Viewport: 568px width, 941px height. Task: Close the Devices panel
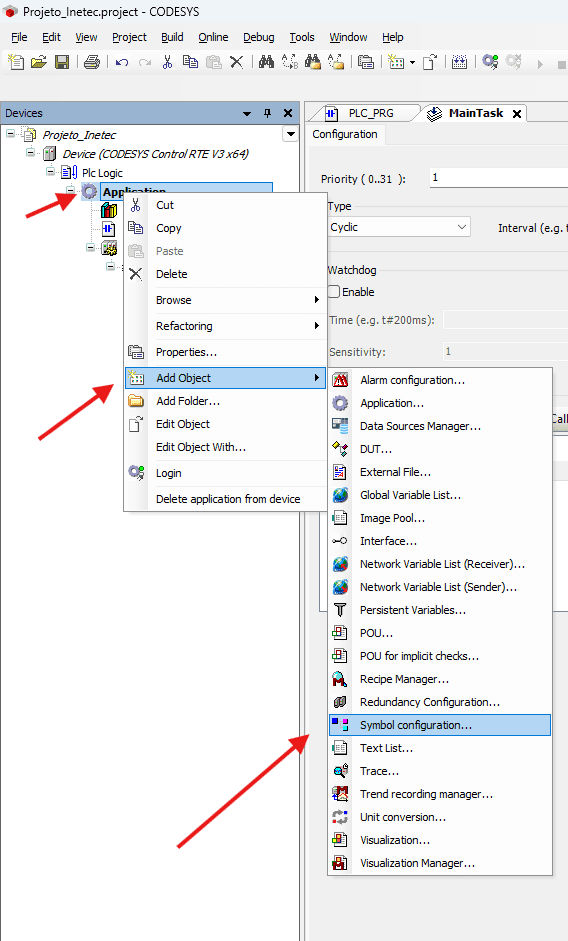(288, 113)
